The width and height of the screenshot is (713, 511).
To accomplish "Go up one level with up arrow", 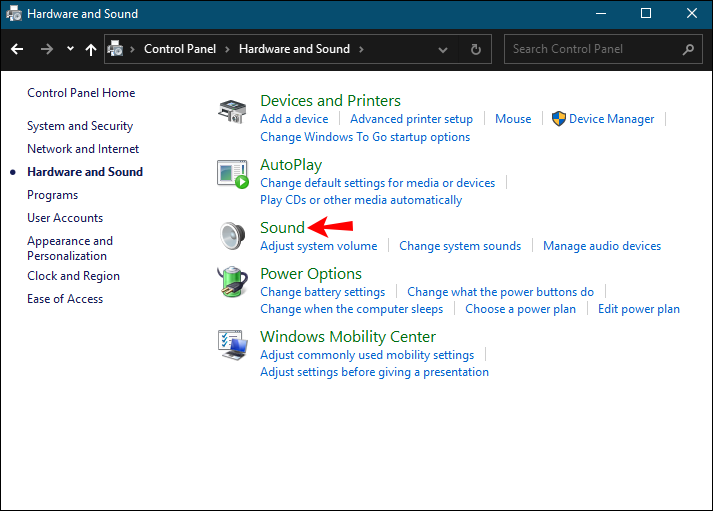I will (91, 49).
